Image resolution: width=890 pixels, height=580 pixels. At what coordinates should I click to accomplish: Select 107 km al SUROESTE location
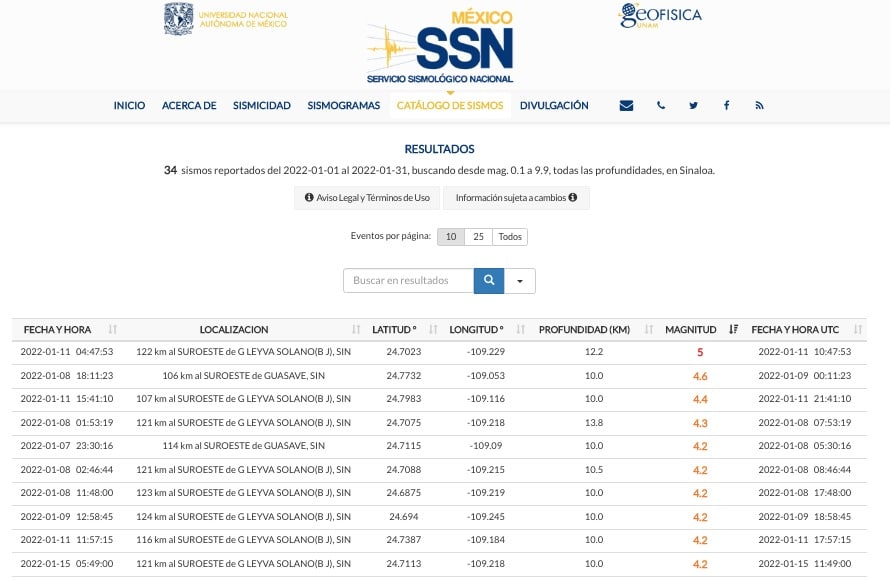[x=244, y=399]
